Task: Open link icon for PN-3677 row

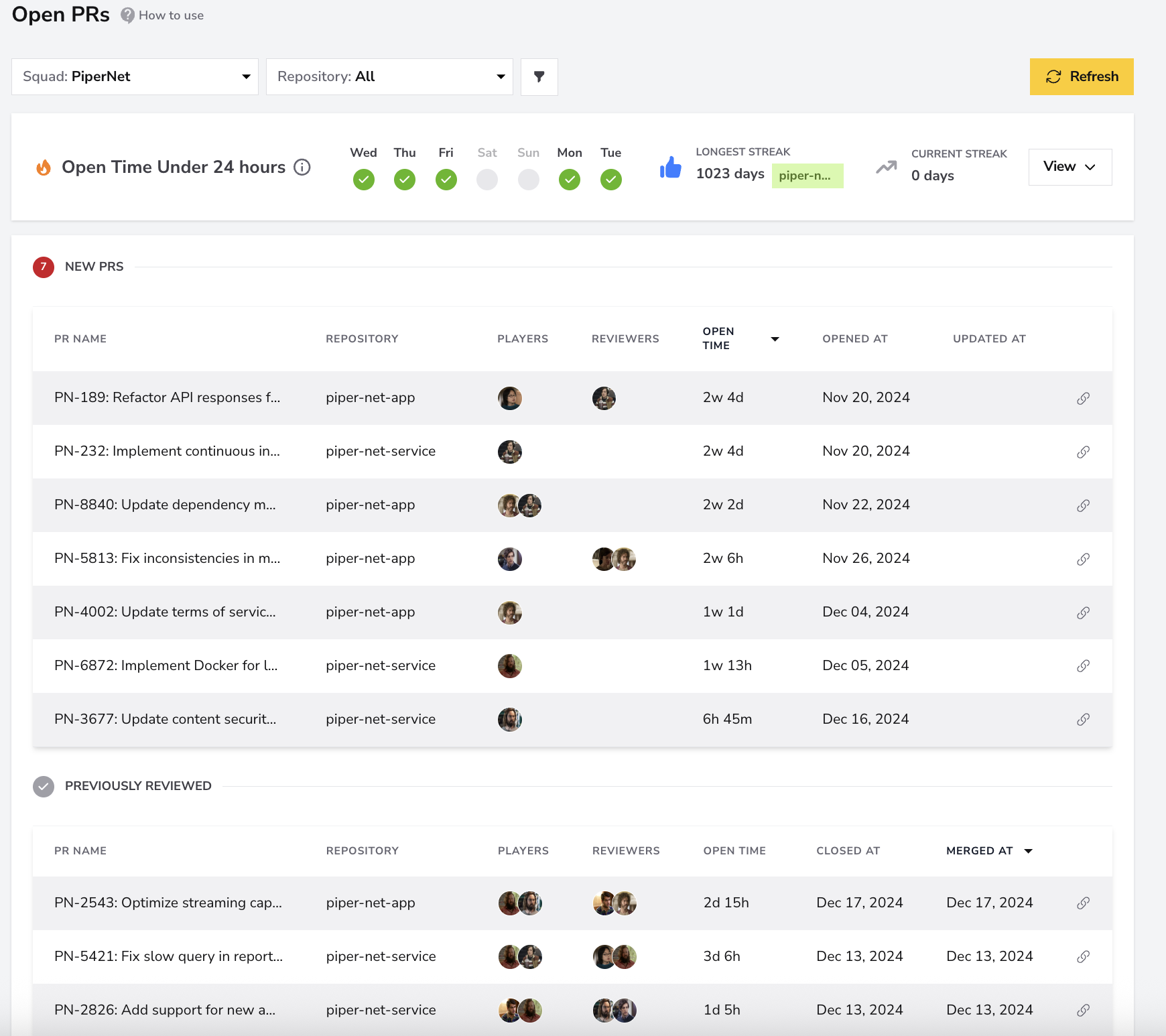Action: point(1083,719)
